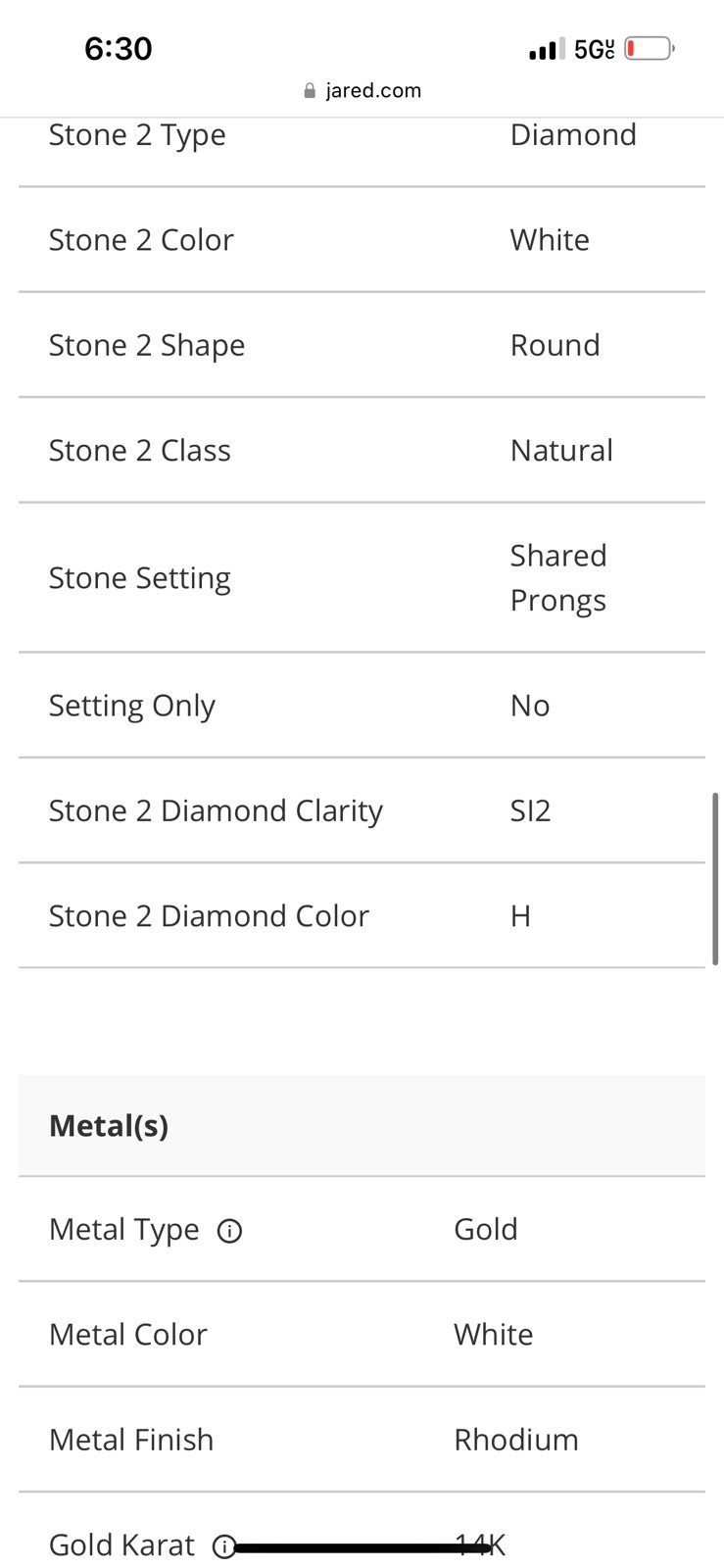Tap the lock icon beside jared.com

[x=310, y=91]
